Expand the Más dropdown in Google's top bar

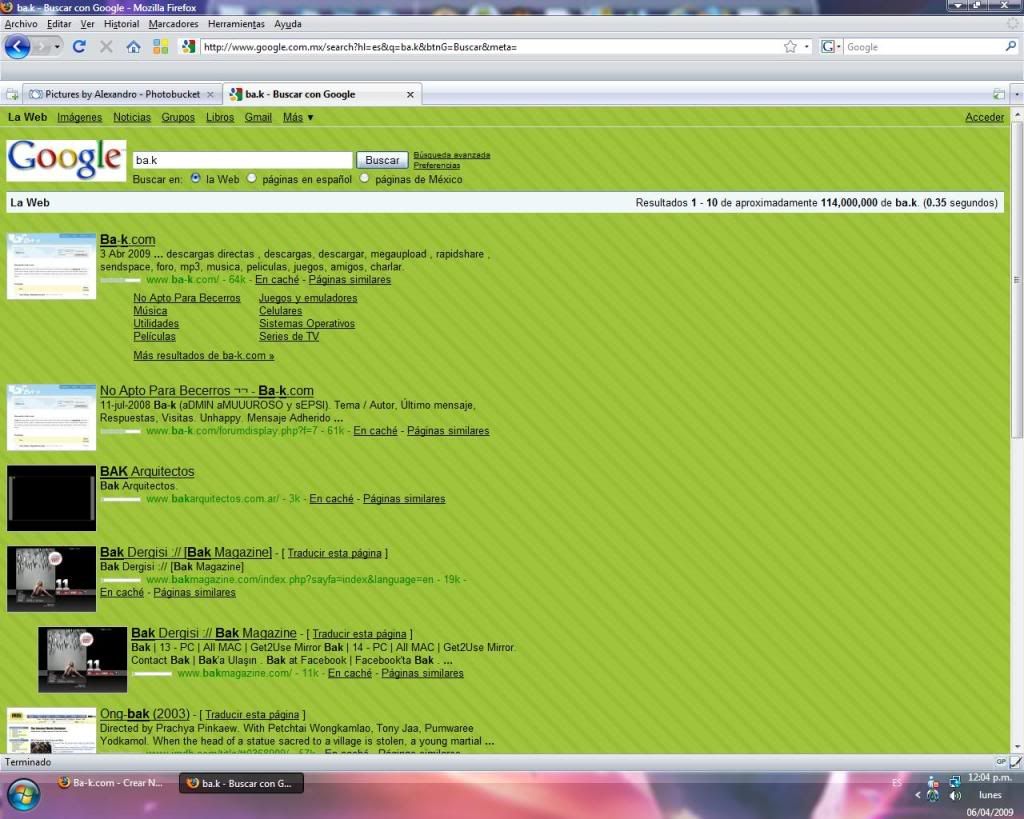[x=298, y=118]
